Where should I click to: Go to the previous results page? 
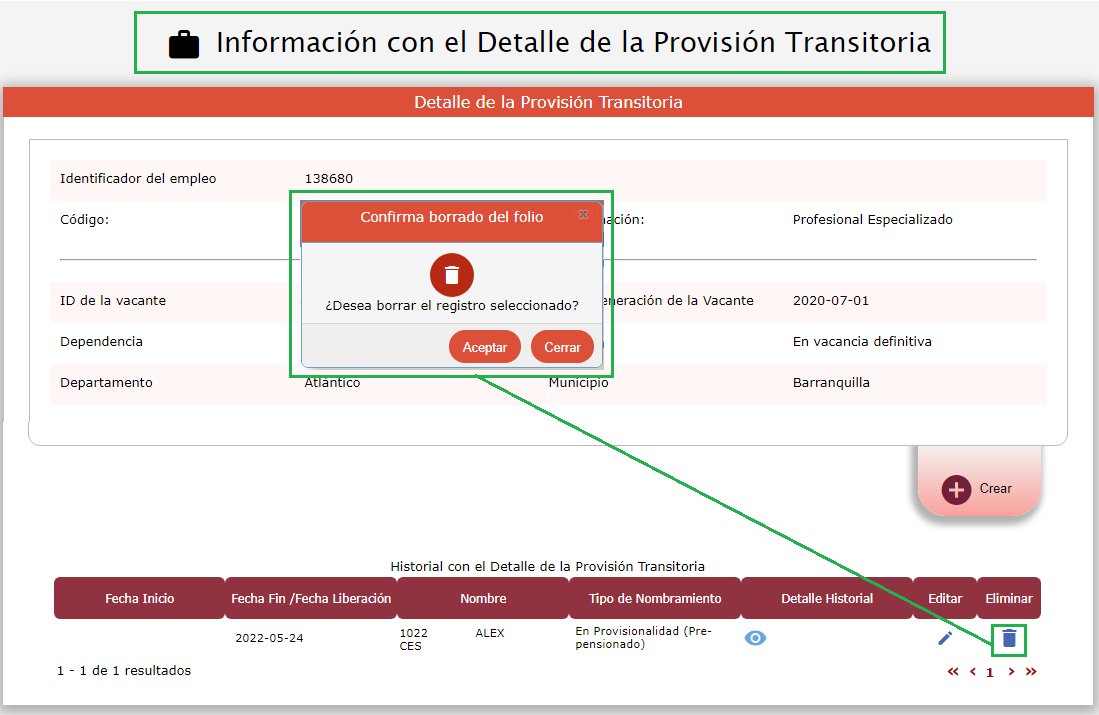tap(973, 672)
